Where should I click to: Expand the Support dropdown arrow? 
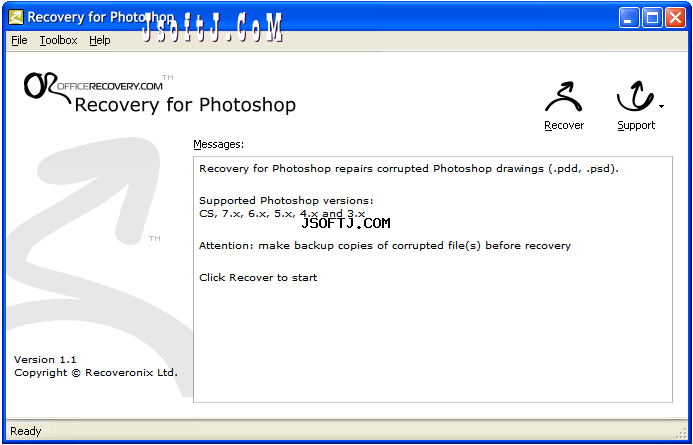point(661,106)
